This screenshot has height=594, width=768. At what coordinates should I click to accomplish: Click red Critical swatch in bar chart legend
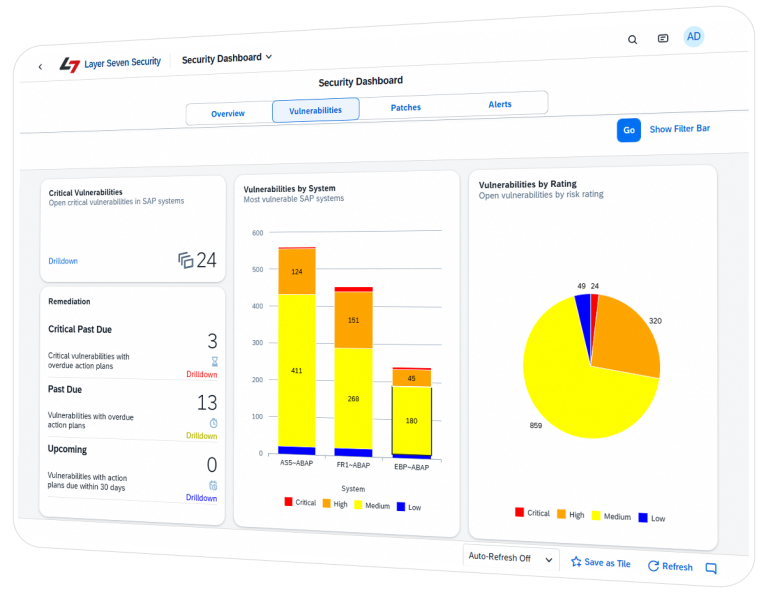[288, 501]
